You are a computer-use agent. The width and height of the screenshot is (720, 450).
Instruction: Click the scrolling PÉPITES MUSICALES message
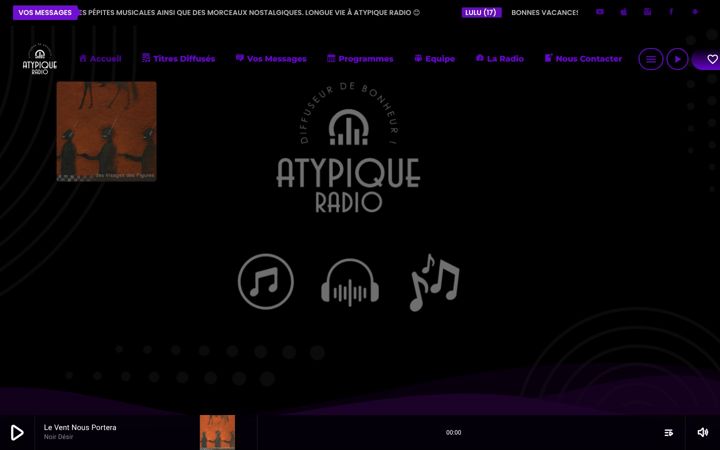[x=249, y=12]
